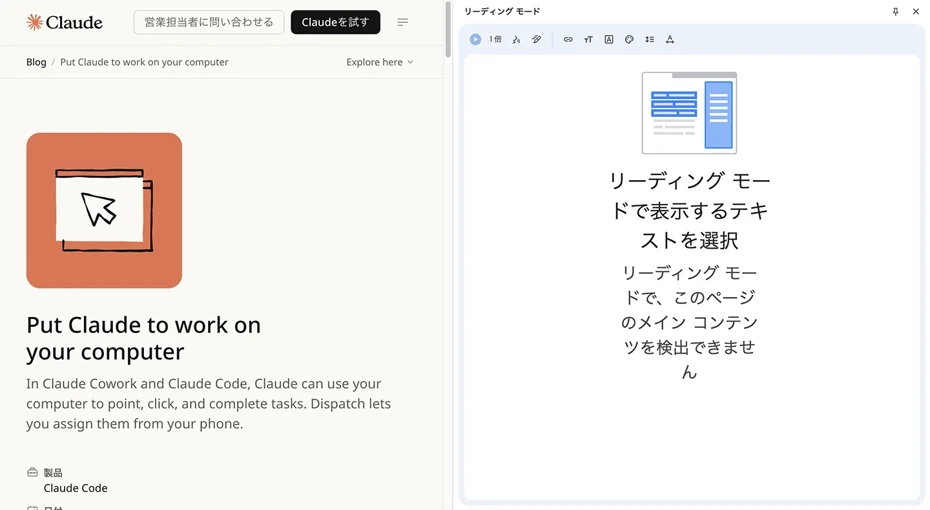The height and width of the screenshot is (510, 930).
Task: Click the reading mode document illustration
Action: point(689,113)
